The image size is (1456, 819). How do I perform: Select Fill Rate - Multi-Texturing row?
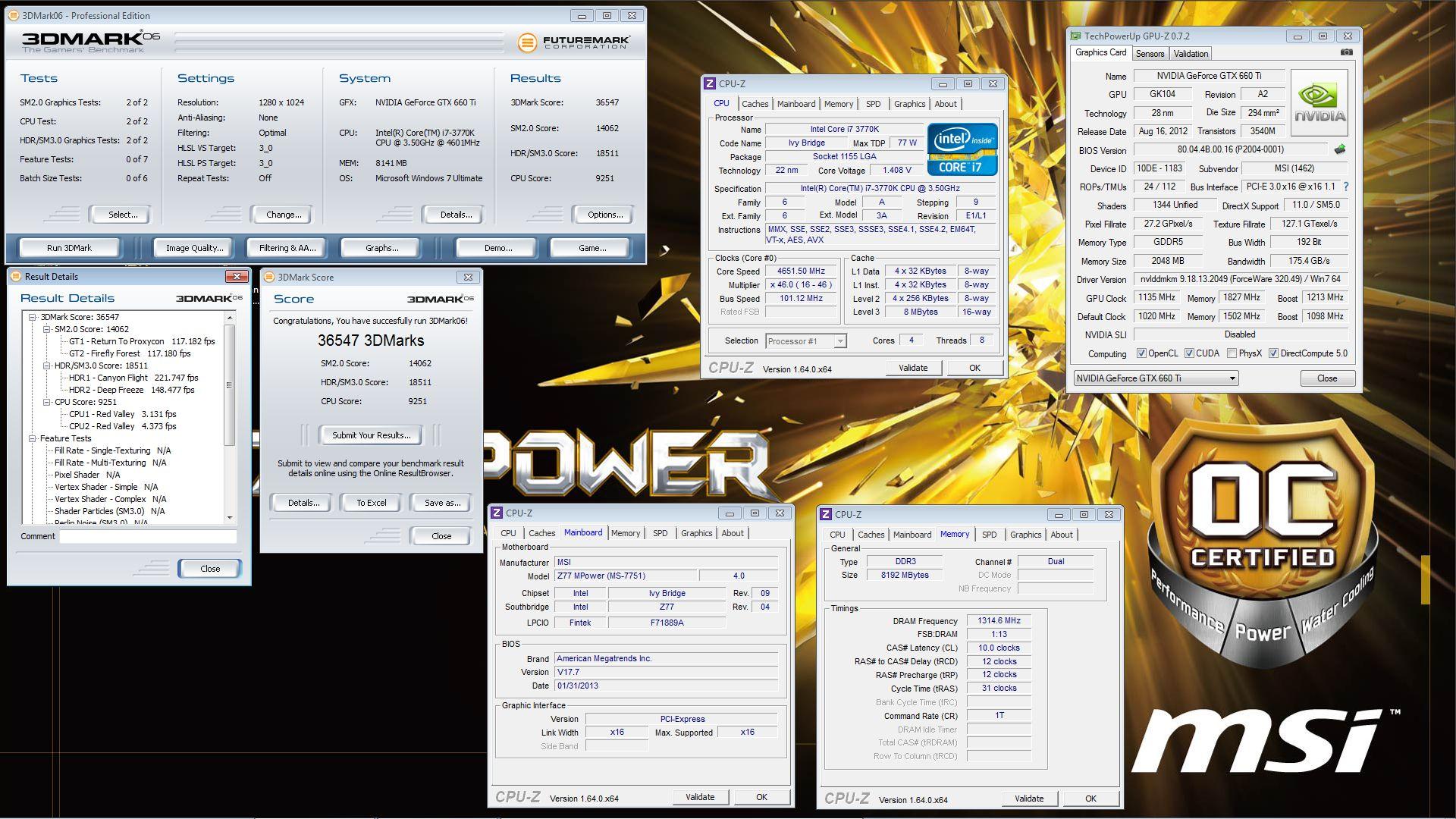pos(110,463)
